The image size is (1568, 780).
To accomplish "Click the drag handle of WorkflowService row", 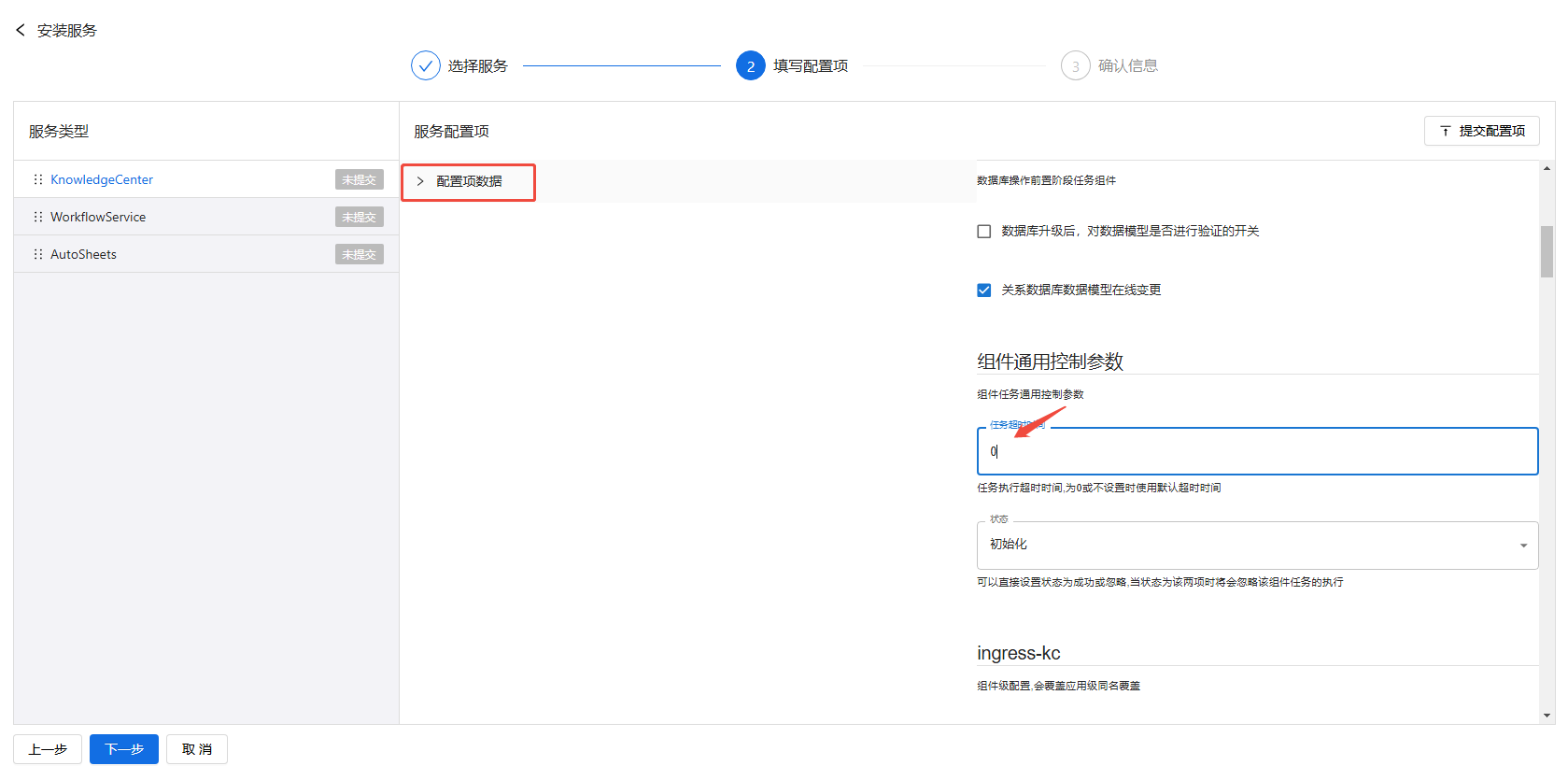I will pos(38,217).
